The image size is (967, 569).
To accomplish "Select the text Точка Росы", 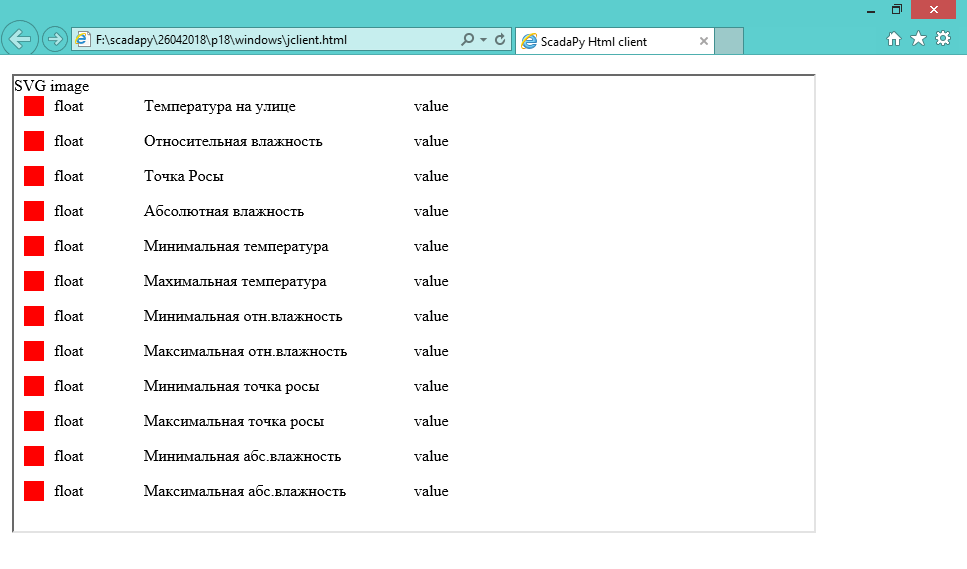I will coord(184,176).
